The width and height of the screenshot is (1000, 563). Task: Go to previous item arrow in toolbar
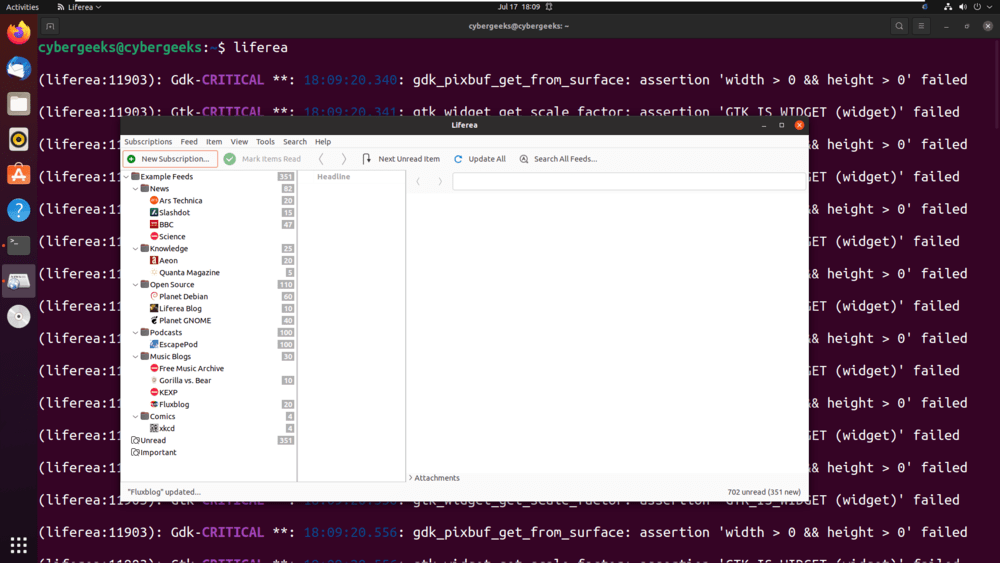coord(321,159)
